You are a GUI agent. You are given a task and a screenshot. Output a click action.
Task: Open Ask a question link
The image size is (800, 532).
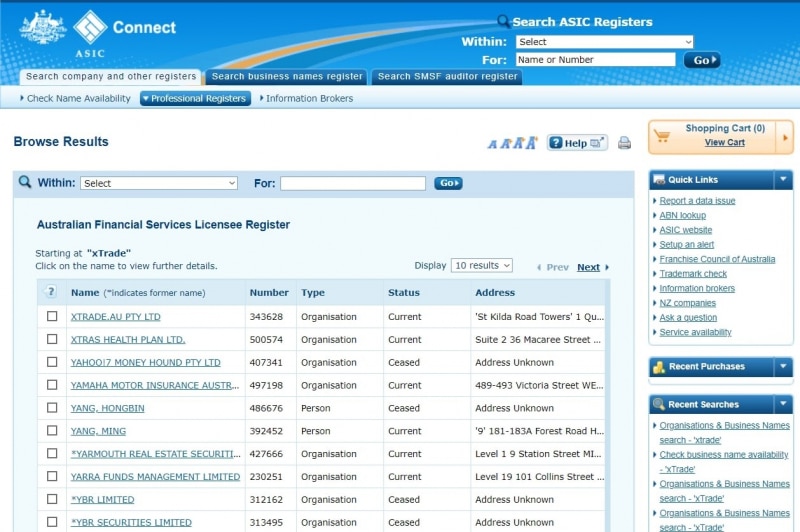688,318
